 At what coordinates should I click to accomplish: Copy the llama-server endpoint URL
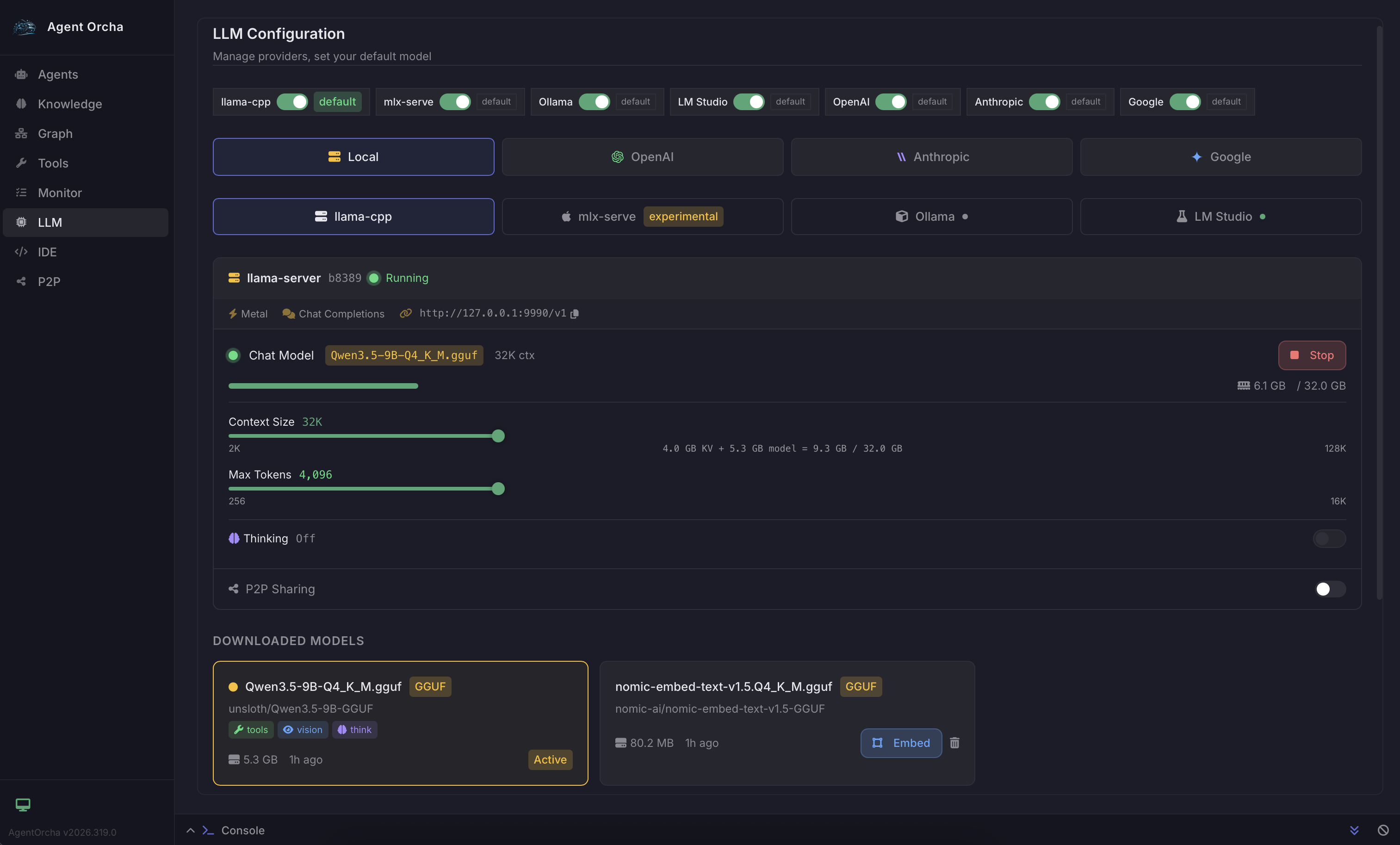click(x=575, y=314)
